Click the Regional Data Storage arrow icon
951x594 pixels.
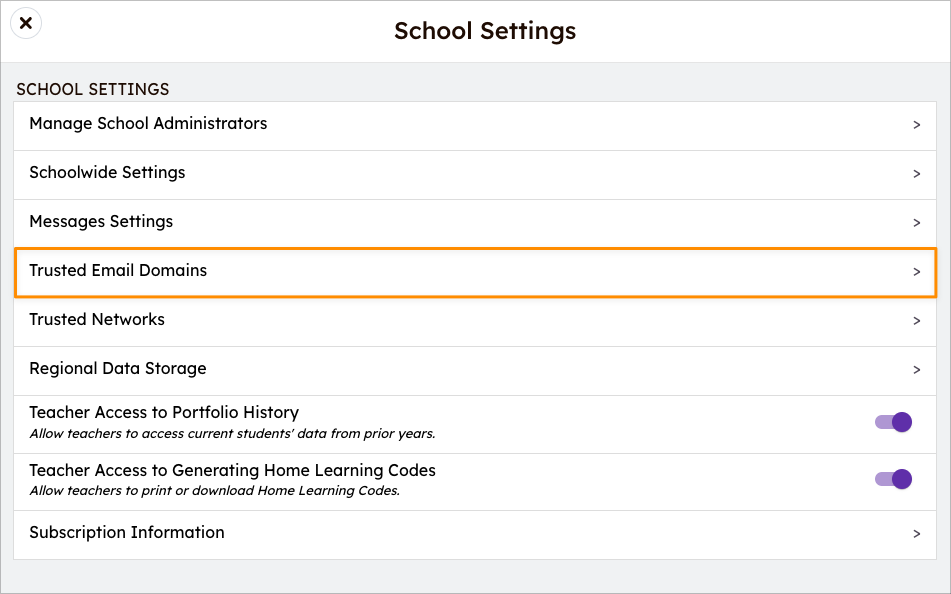[916, 369]
